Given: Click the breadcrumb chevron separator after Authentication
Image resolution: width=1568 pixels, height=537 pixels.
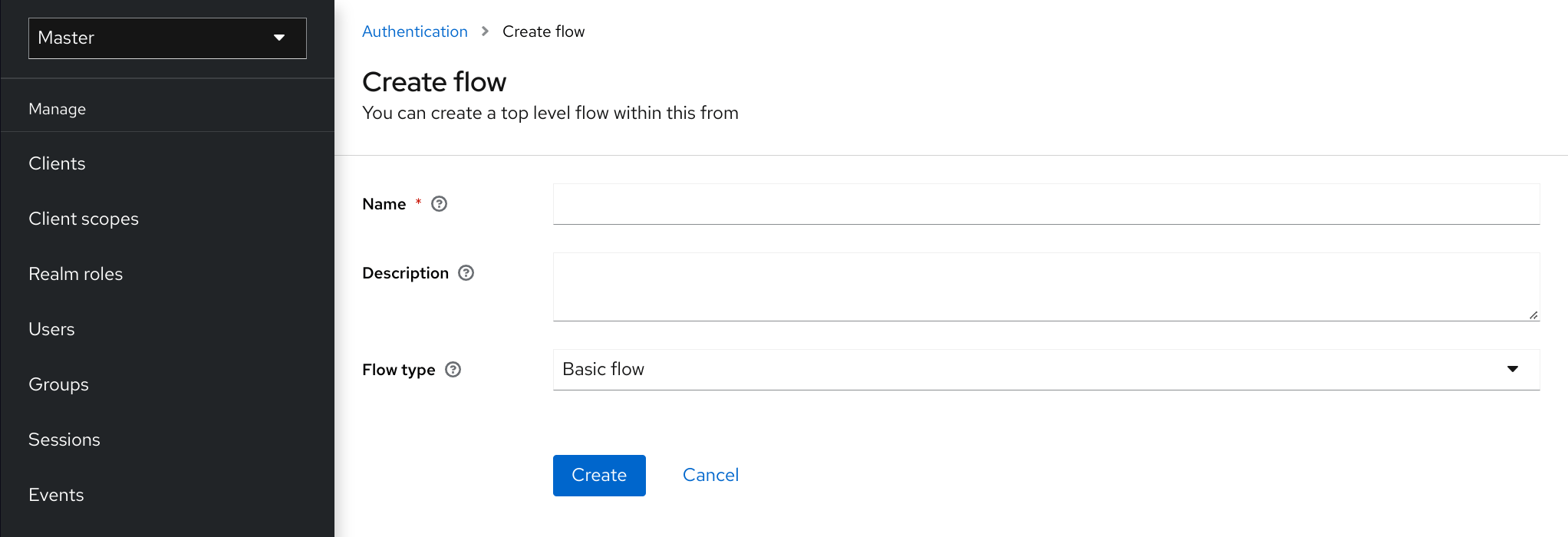Looking at the screenshot, I should pos(485,31).
